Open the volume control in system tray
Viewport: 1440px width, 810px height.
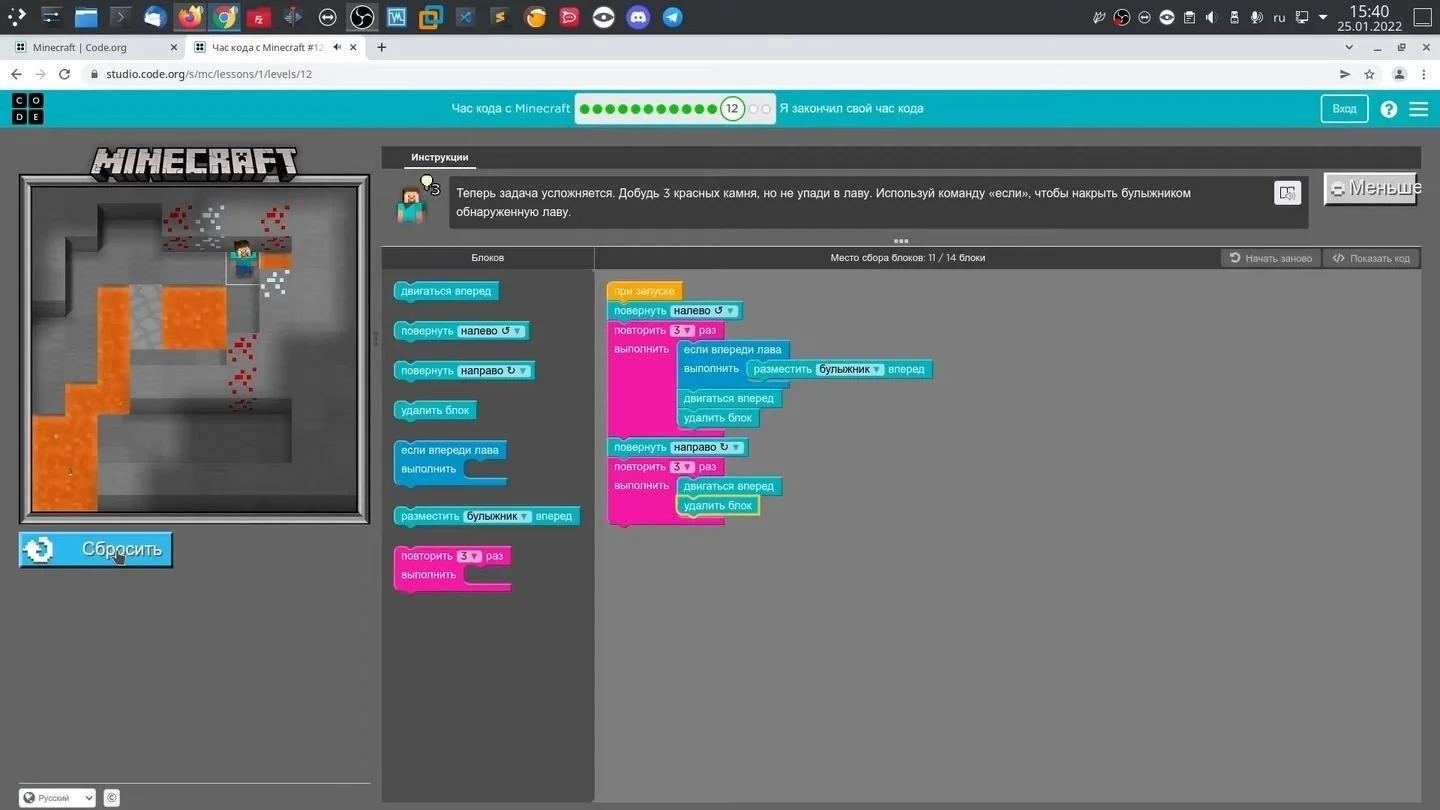pyautogui.click(x=1211, y=17)
